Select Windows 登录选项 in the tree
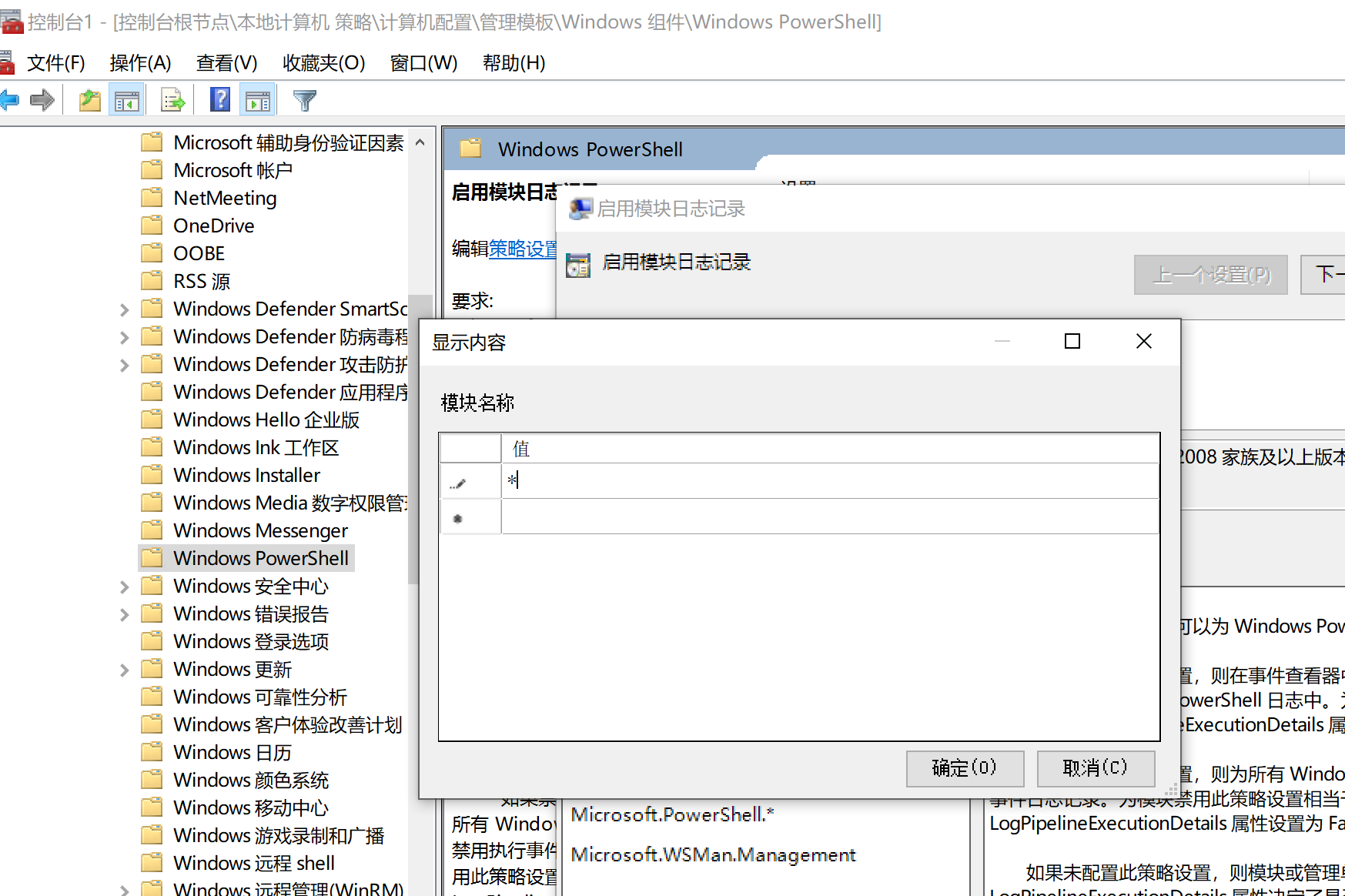The image size is (1345, 896). pyautogui.click(x=251, y=641)
